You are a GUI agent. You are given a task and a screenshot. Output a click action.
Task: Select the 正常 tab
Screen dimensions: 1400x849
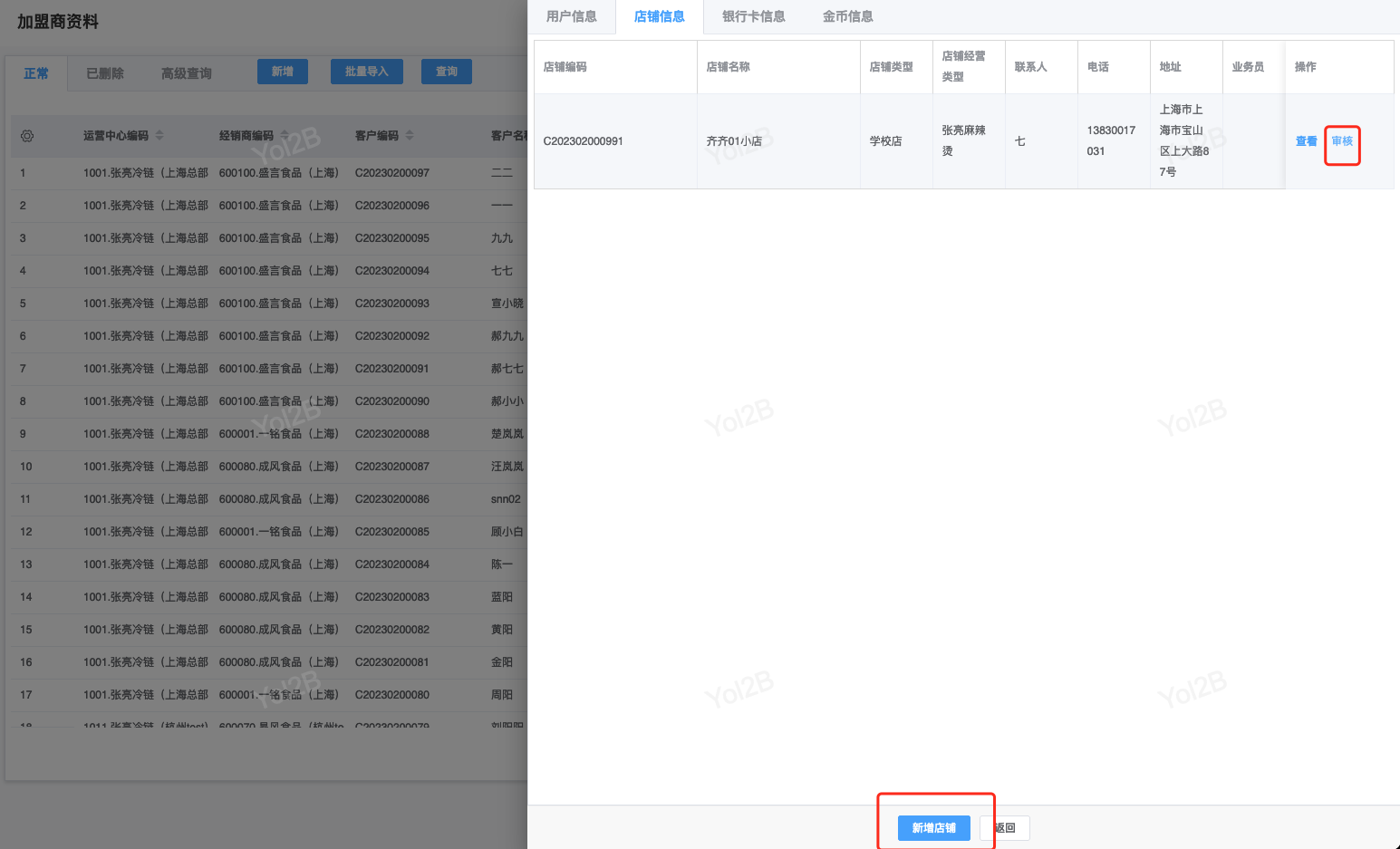click(x=36, y=73)
